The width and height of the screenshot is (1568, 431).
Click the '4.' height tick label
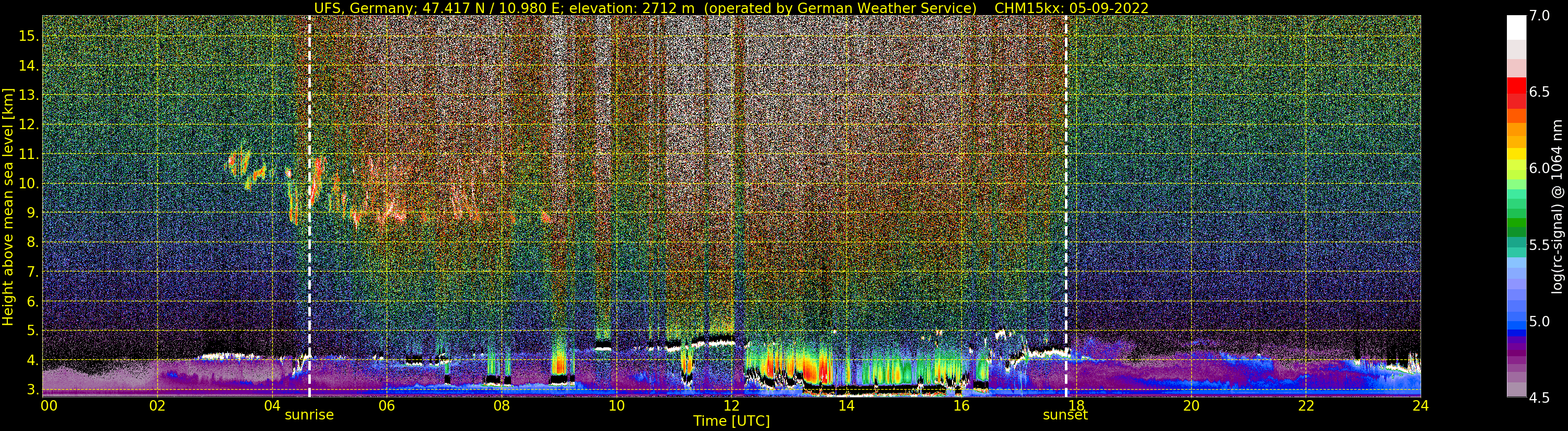(32, 360)
